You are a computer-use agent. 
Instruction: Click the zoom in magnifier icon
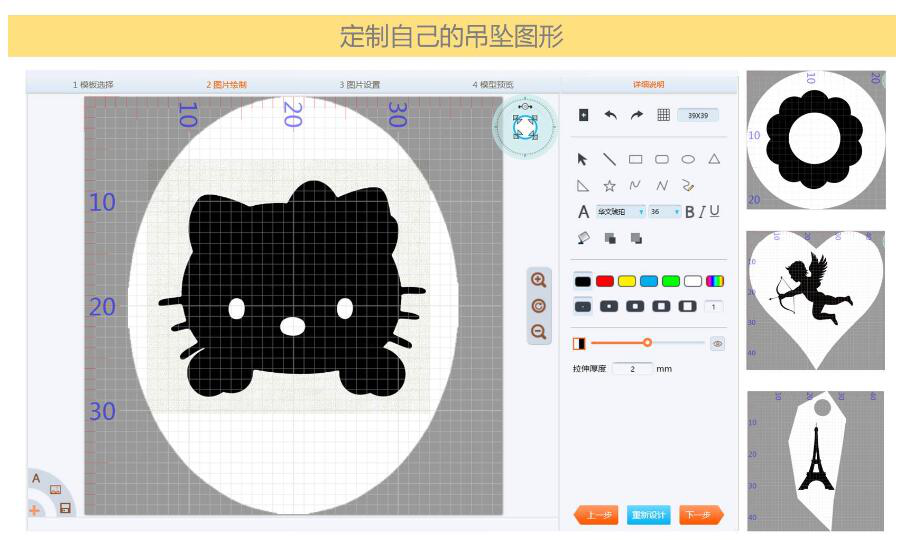(x=539, y=281)
